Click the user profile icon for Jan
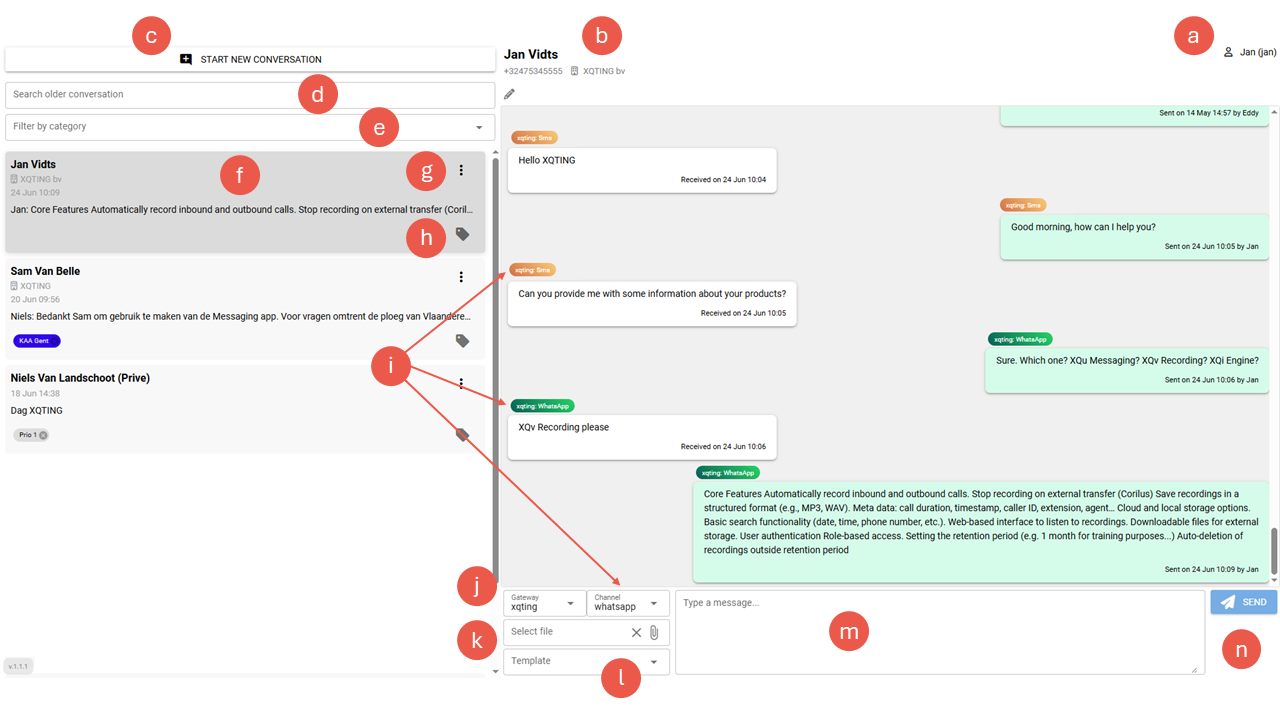The width and height of the screenshot is (1280, 720). 1228,52
